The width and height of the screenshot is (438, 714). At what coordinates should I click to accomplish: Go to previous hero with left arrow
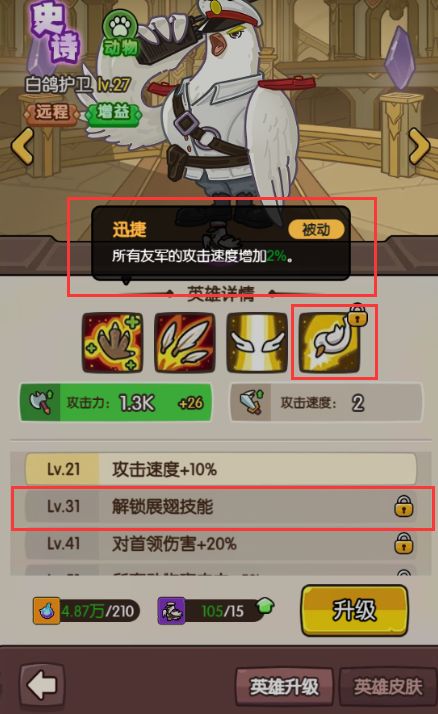coord(22,146)
